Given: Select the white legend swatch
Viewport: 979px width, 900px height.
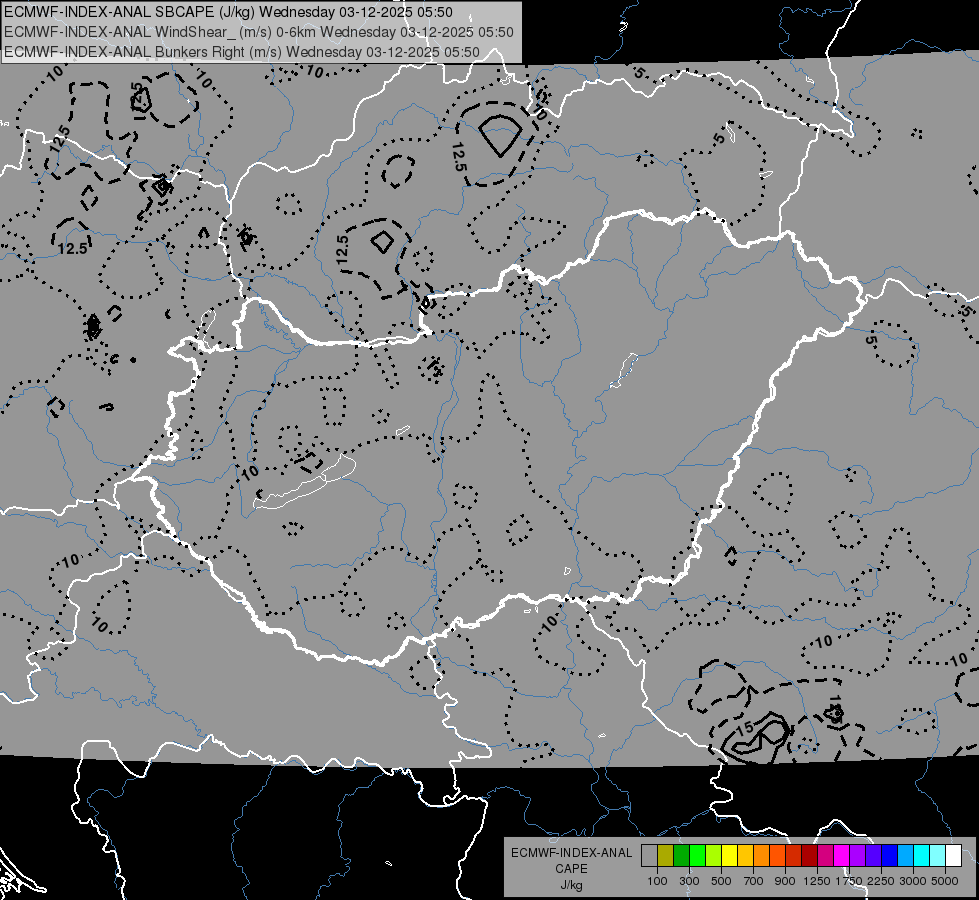Looking at the screenshot, I should pos(953,856).
